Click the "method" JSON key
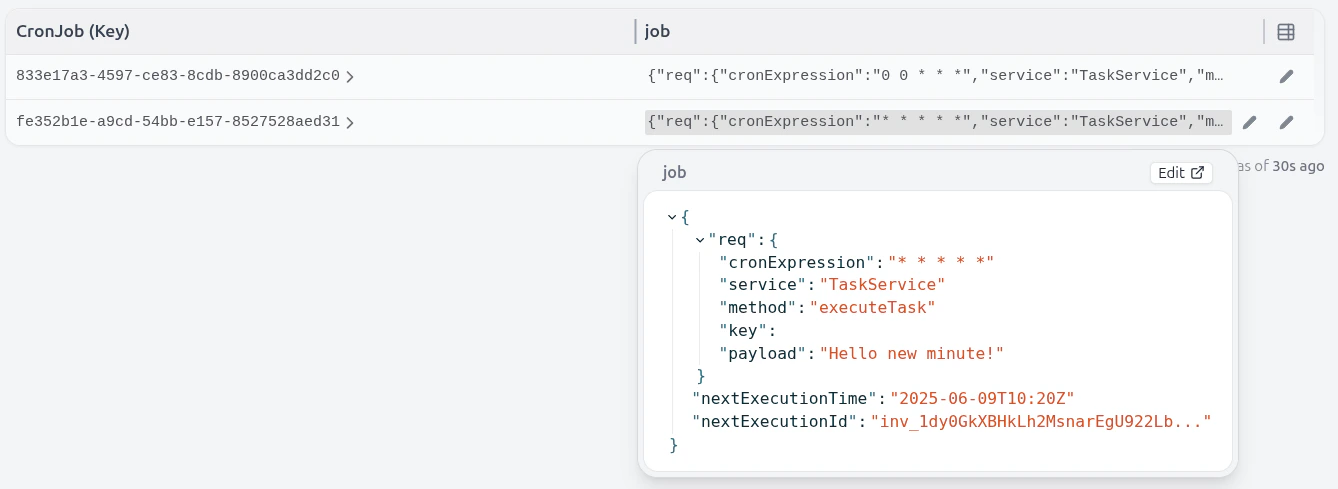Image resolution: width=1338 pixels, height=489 pixels. pos(757,308)
